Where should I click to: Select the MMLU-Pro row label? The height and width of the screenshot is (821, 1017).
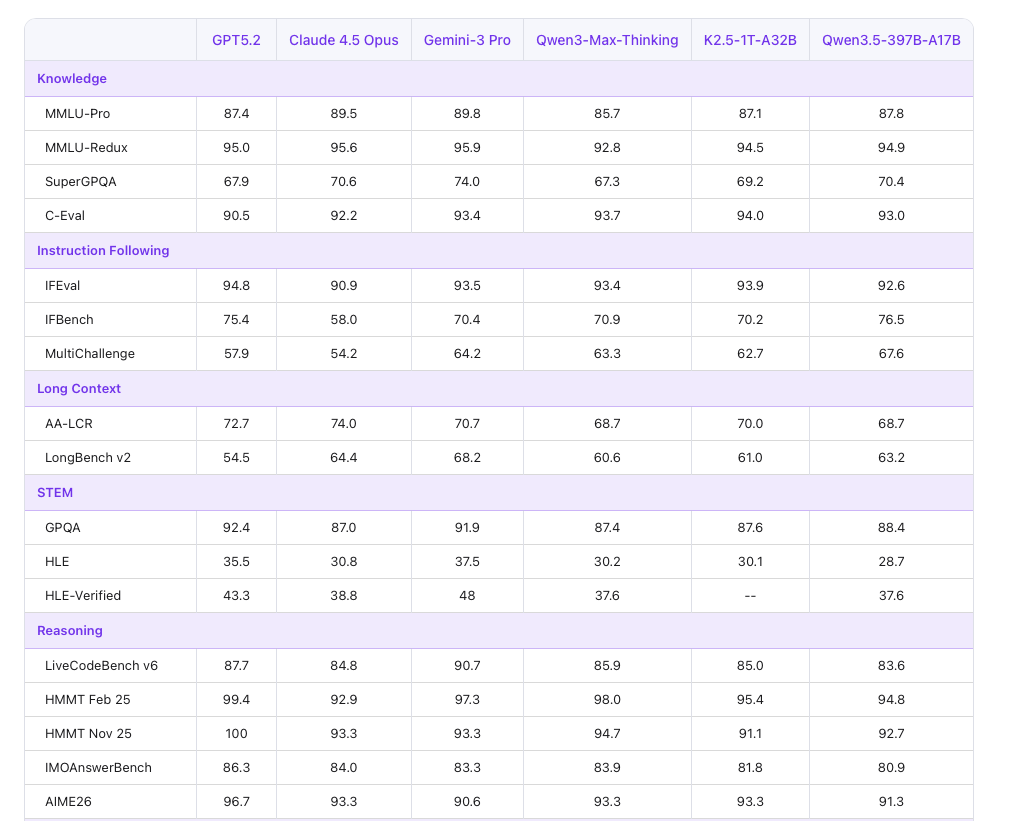click(78, 113)
